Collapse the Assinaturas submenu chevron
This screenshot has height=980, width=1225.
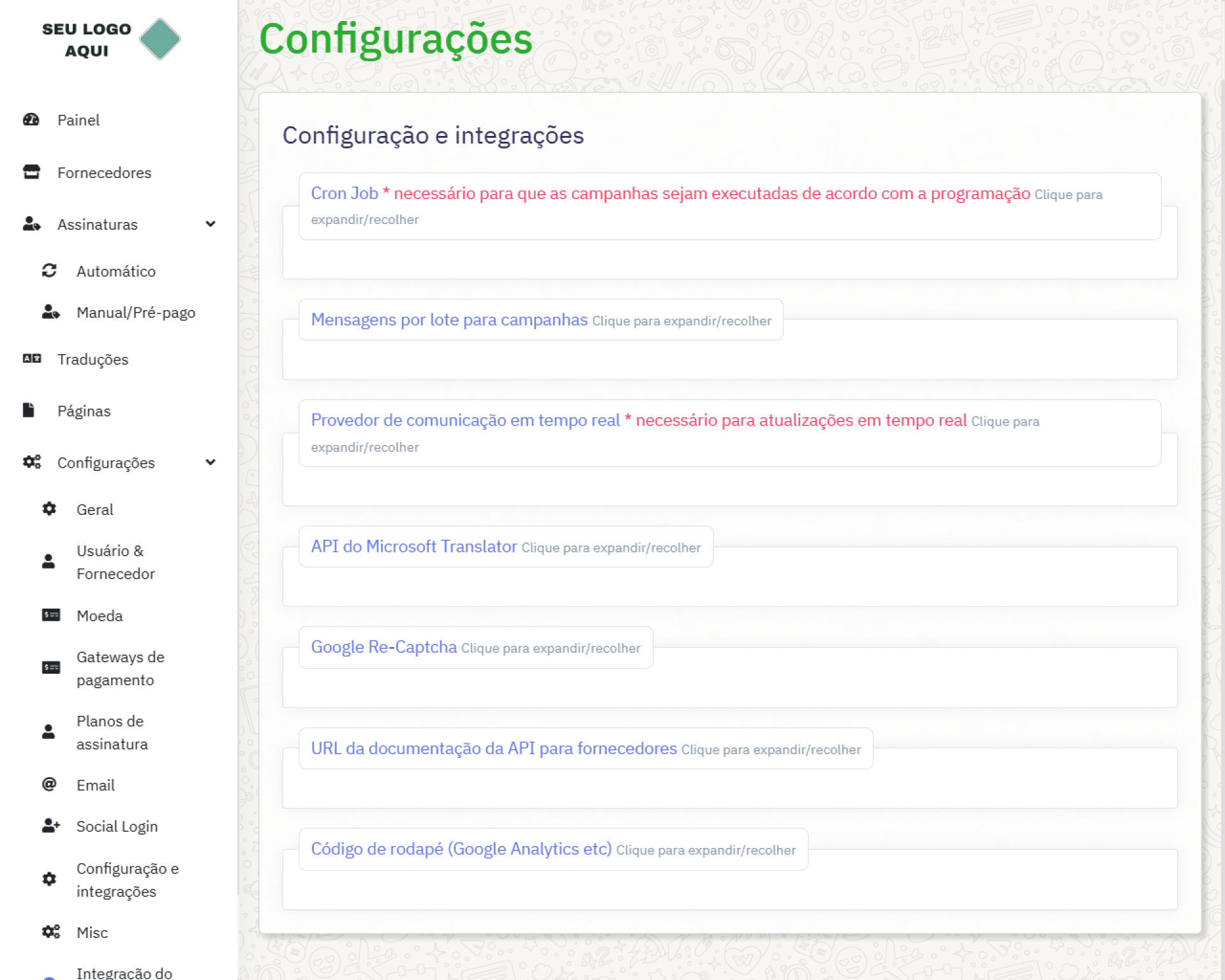click(211, 224)
